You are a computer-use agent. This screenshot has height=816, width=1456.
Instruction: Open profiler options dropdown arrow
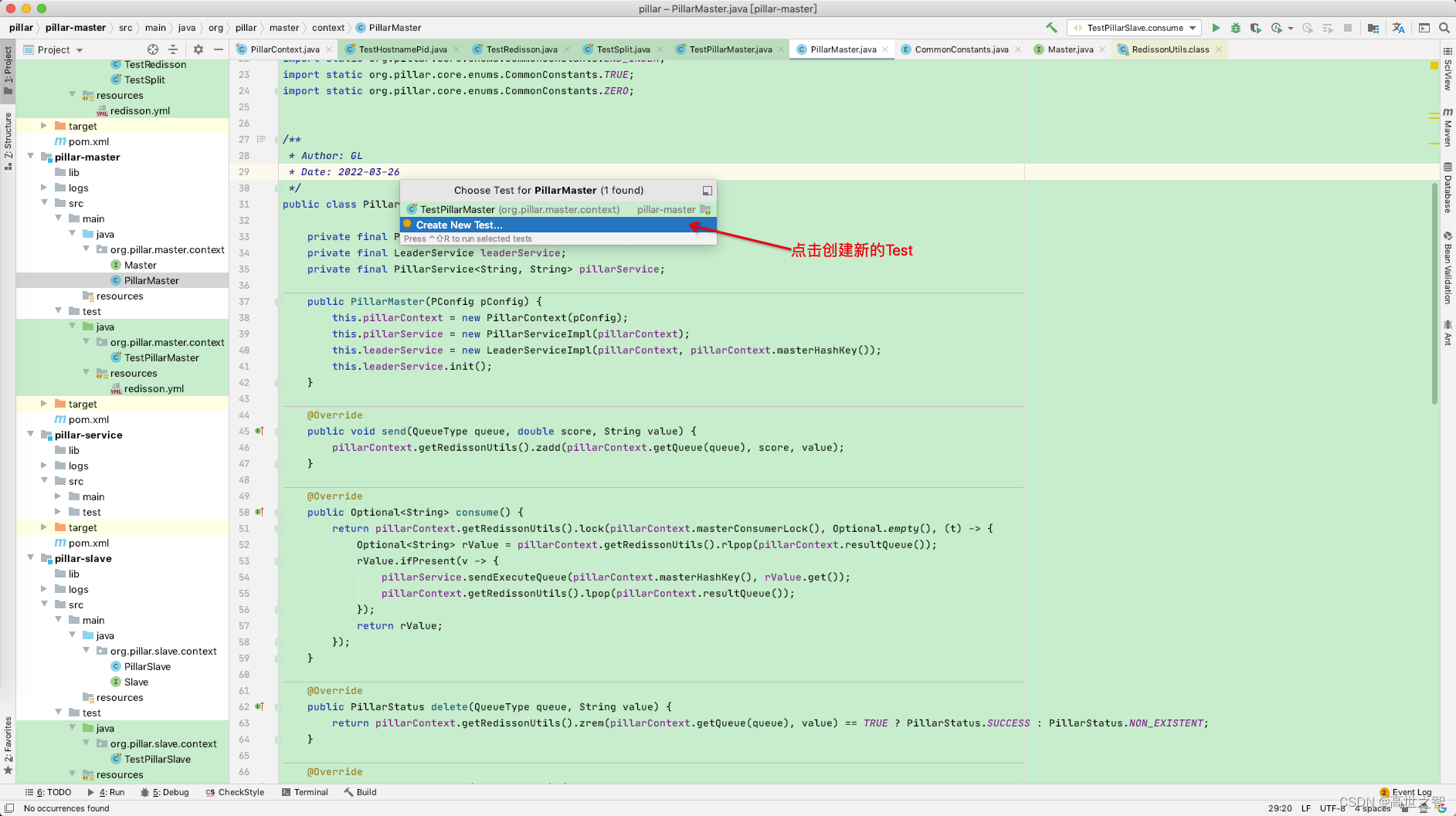(x=1291, y=29)
